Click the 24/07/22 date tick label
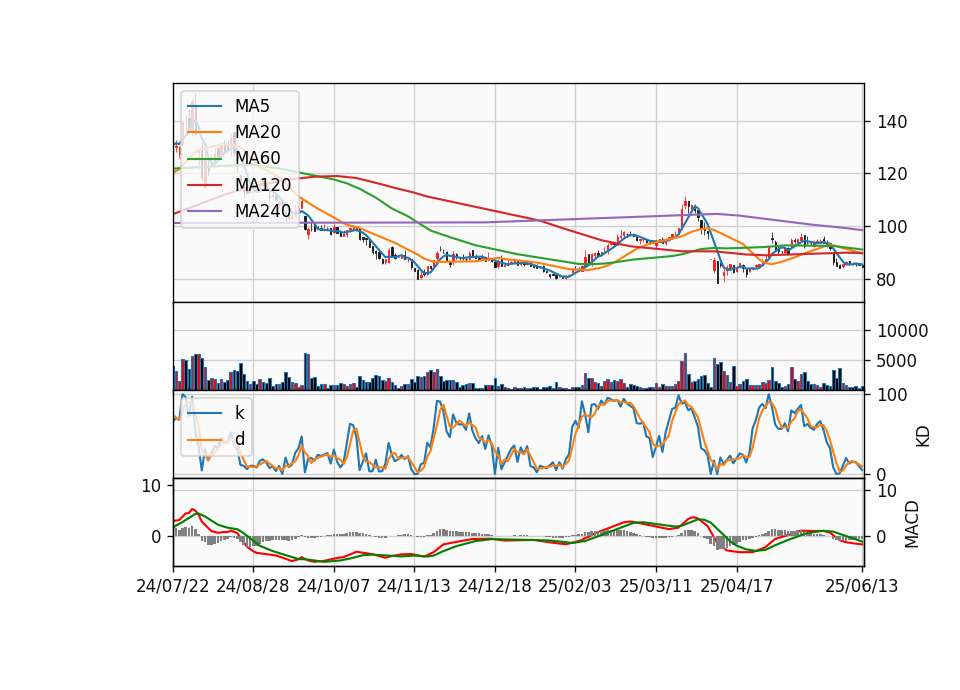960x690 pixels. [x=173, y=586]
